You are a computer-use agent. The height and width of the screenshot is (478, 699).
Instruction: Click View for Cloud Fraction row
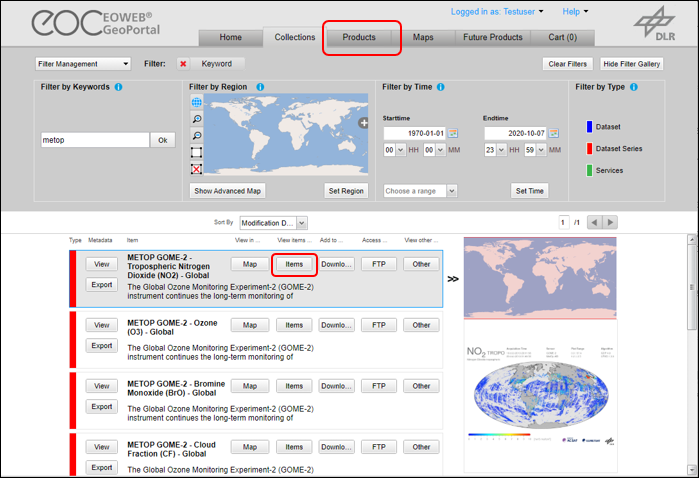coord(102,447)
